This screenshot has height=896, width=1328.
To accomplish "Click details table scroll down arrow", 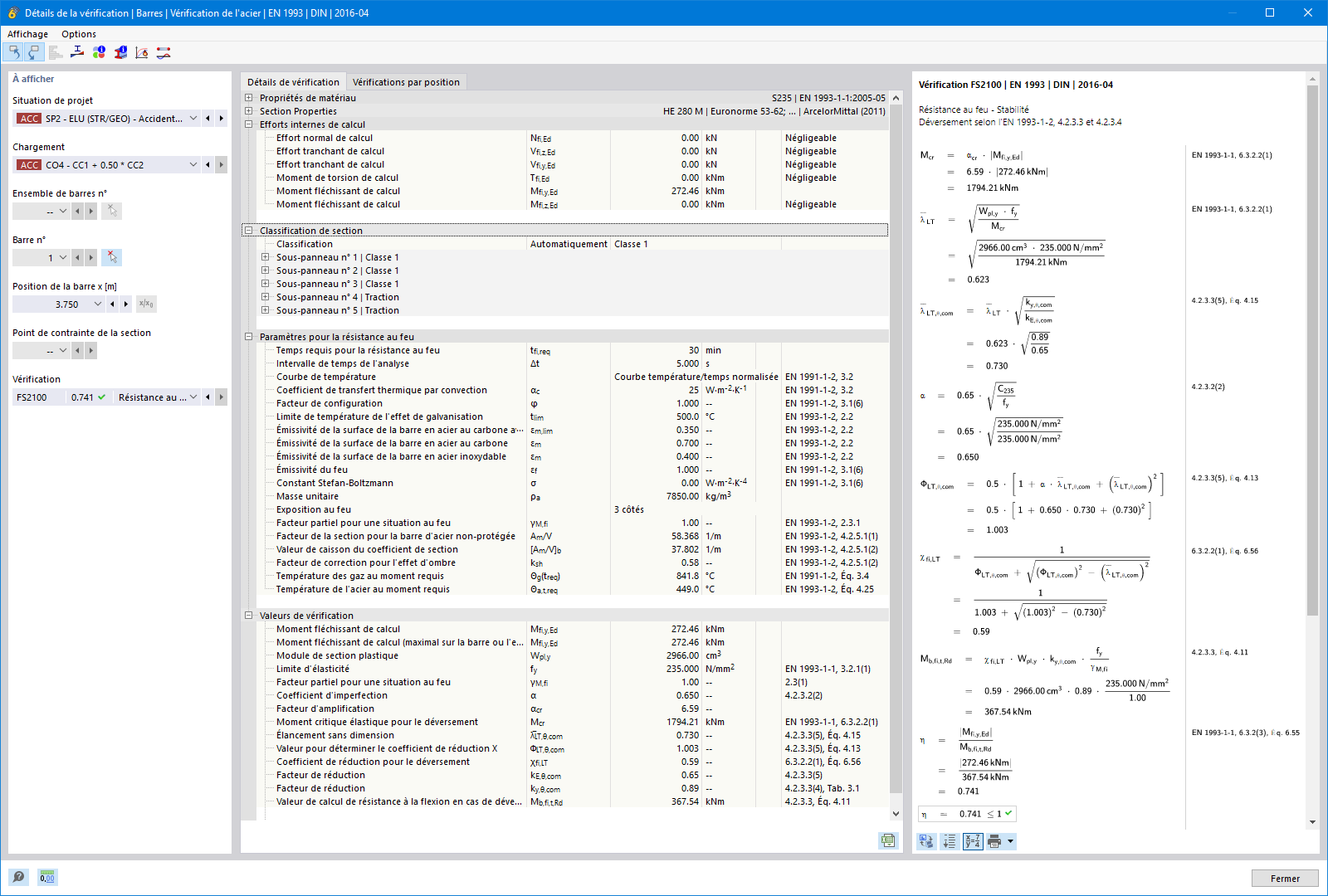I will [896, 814].
